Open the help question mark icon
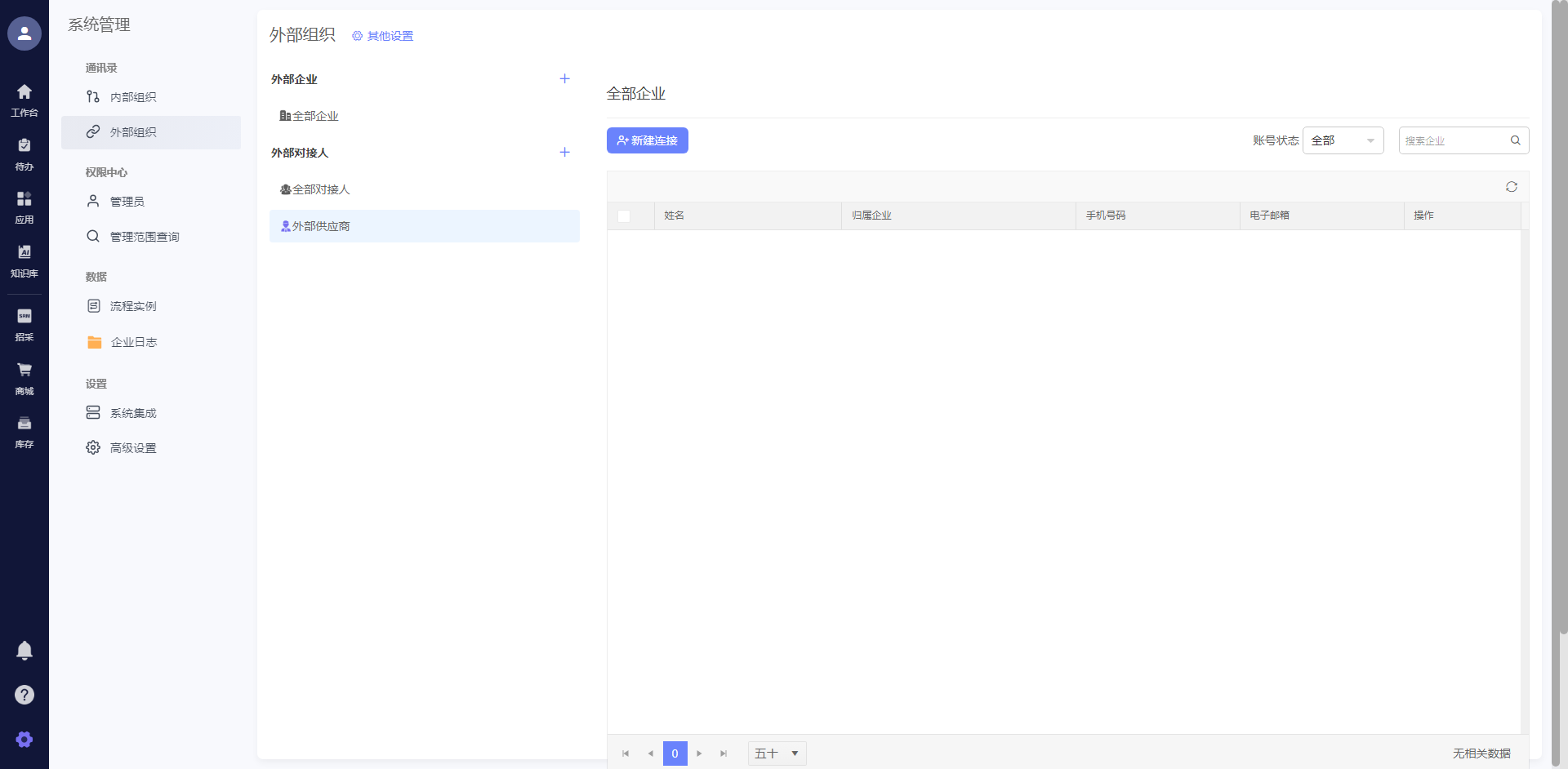 coord(24,695)
